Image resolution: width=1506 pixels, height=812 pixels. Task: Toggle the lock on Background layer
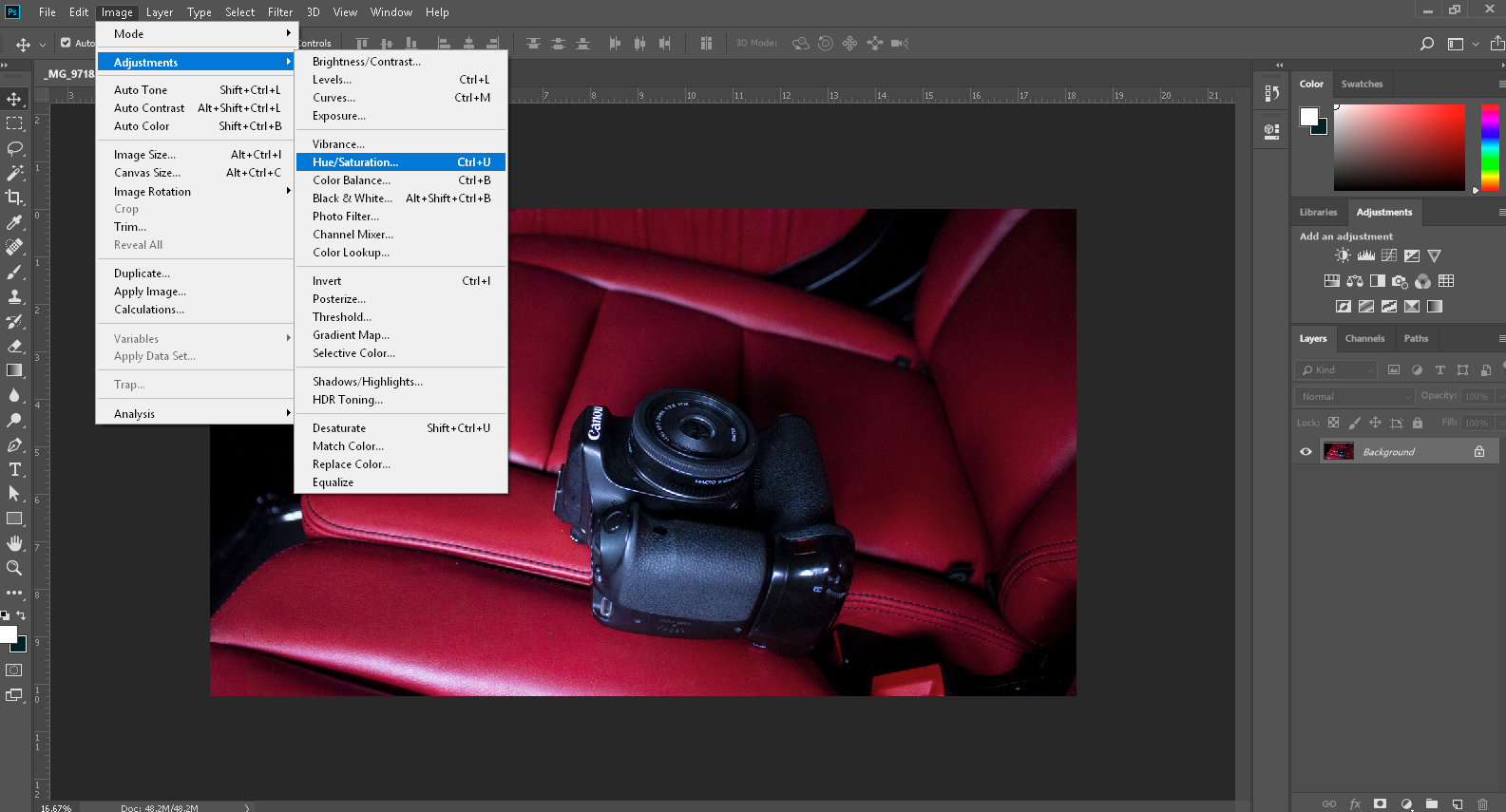tap(1478, 452)
